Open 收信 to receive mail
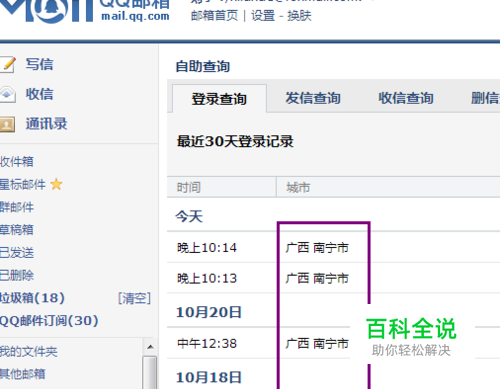 click(x=39, y=94)
